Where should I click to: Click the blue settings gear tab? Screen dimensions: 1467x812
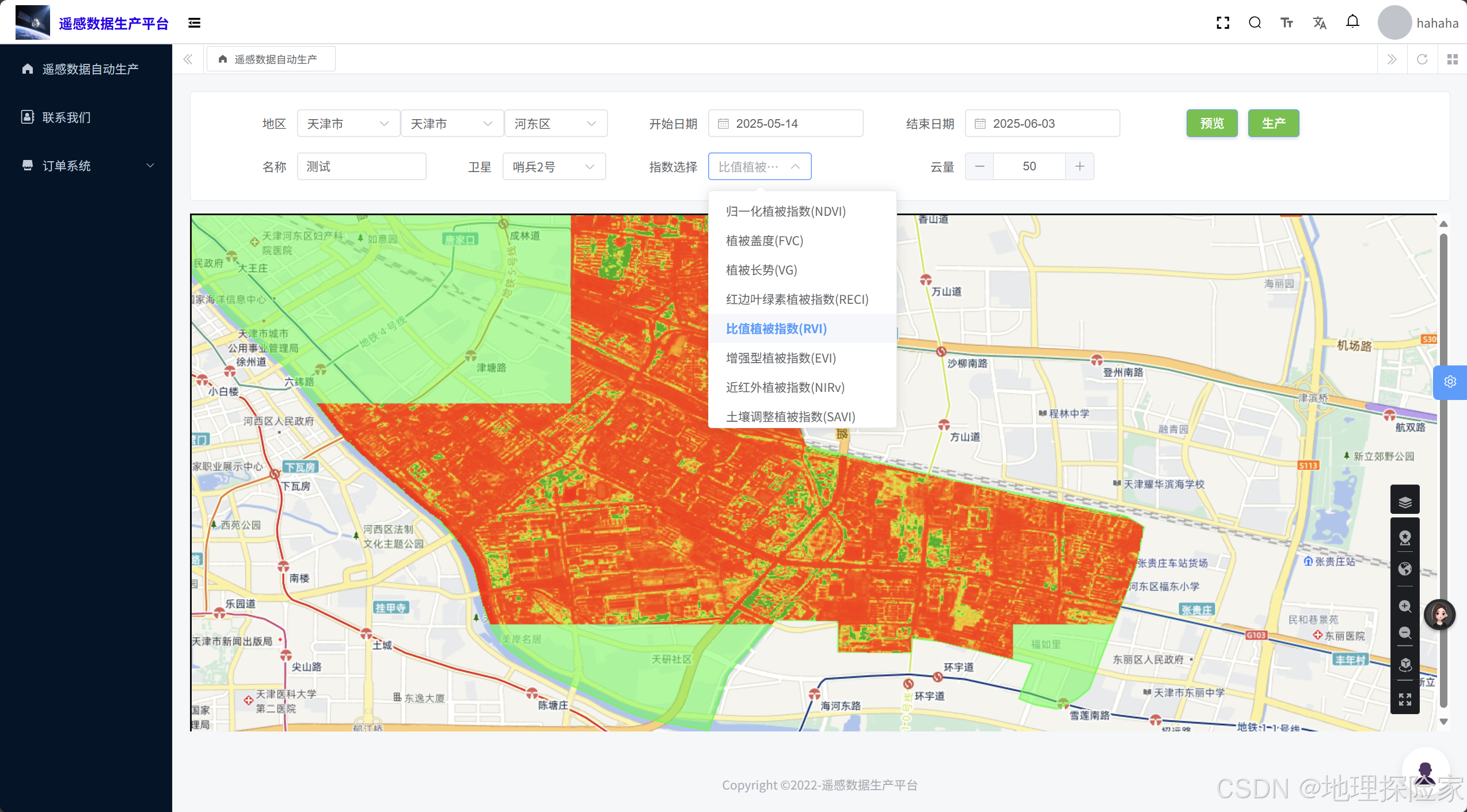click(x=1450, y=382)
